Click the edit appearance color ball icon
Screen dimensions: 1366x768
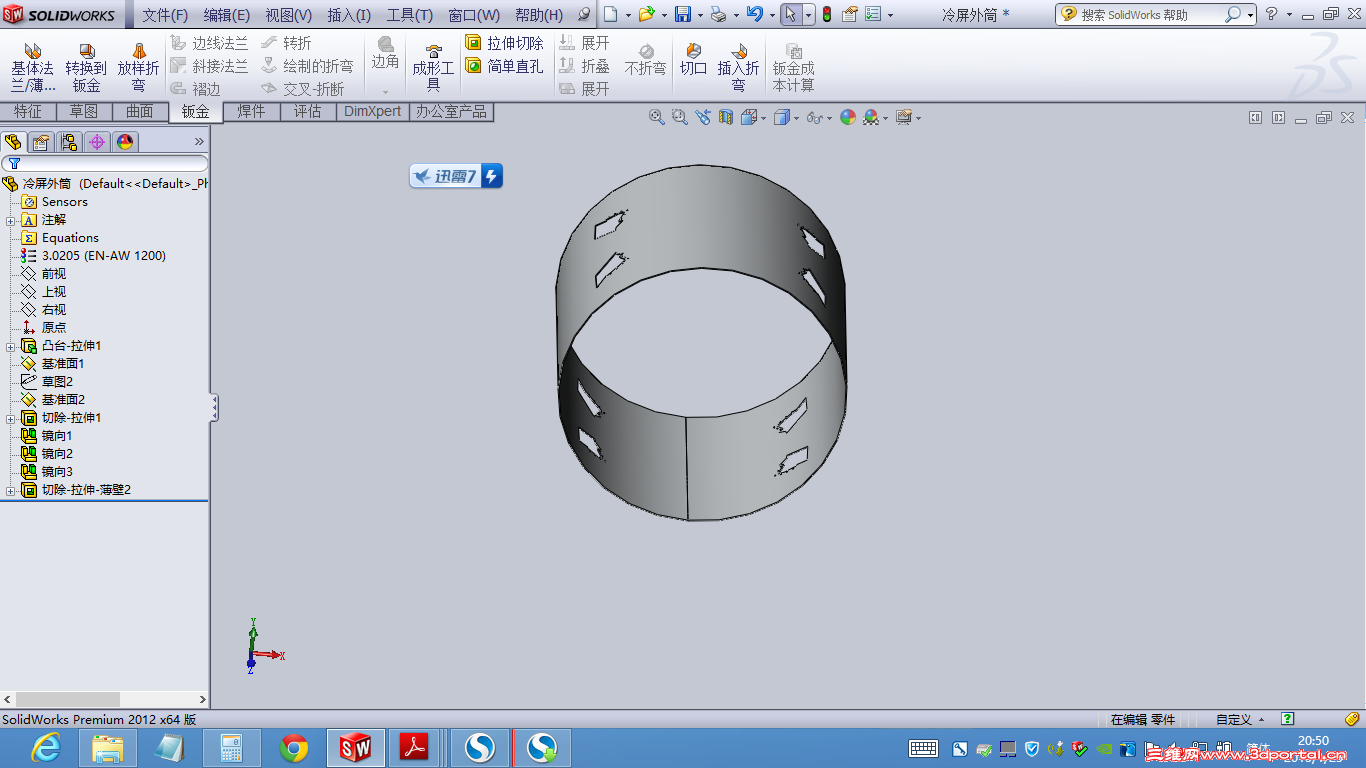pos(848,117)
